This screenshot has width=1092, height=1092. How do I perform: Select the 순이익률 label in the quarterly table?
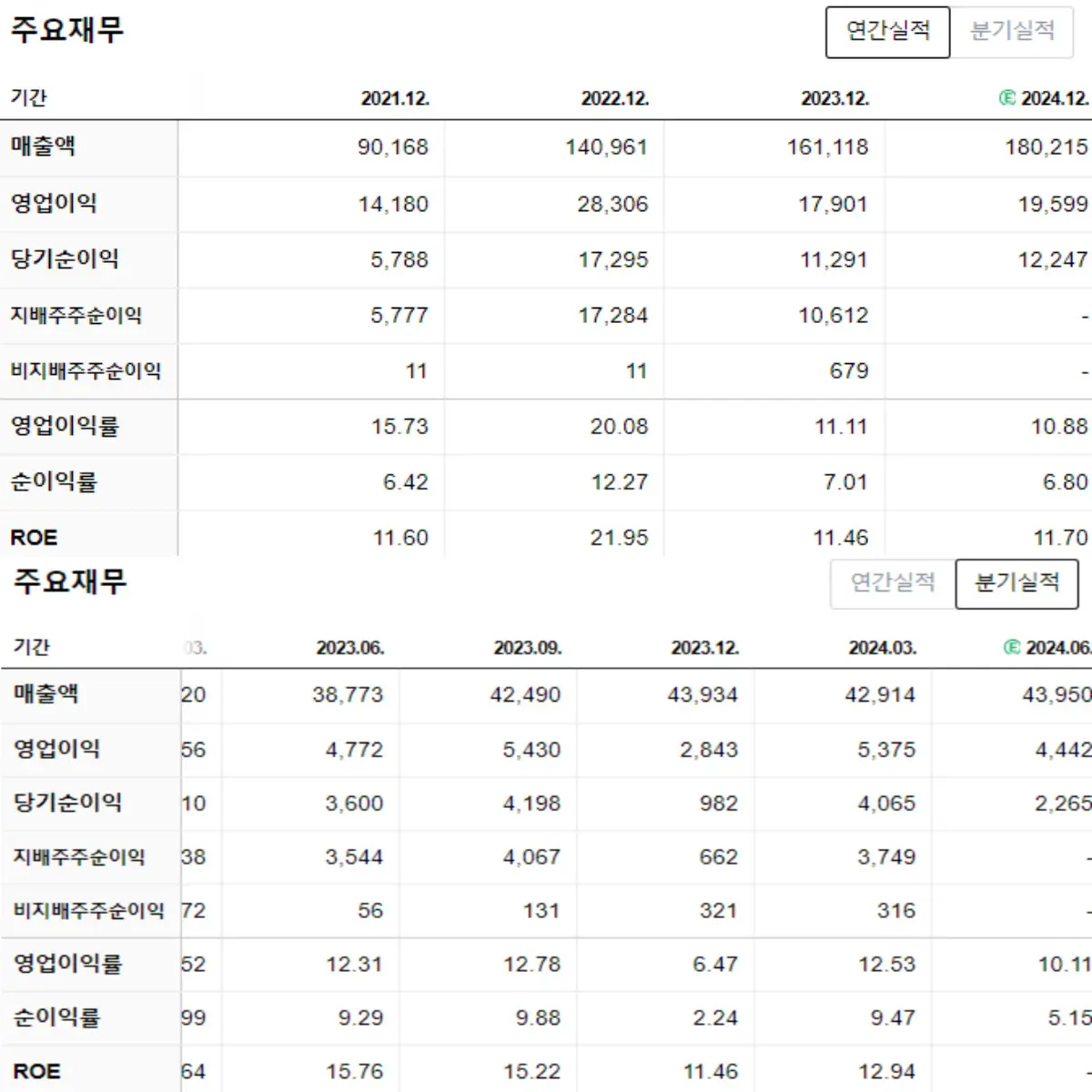(56, 1017)
